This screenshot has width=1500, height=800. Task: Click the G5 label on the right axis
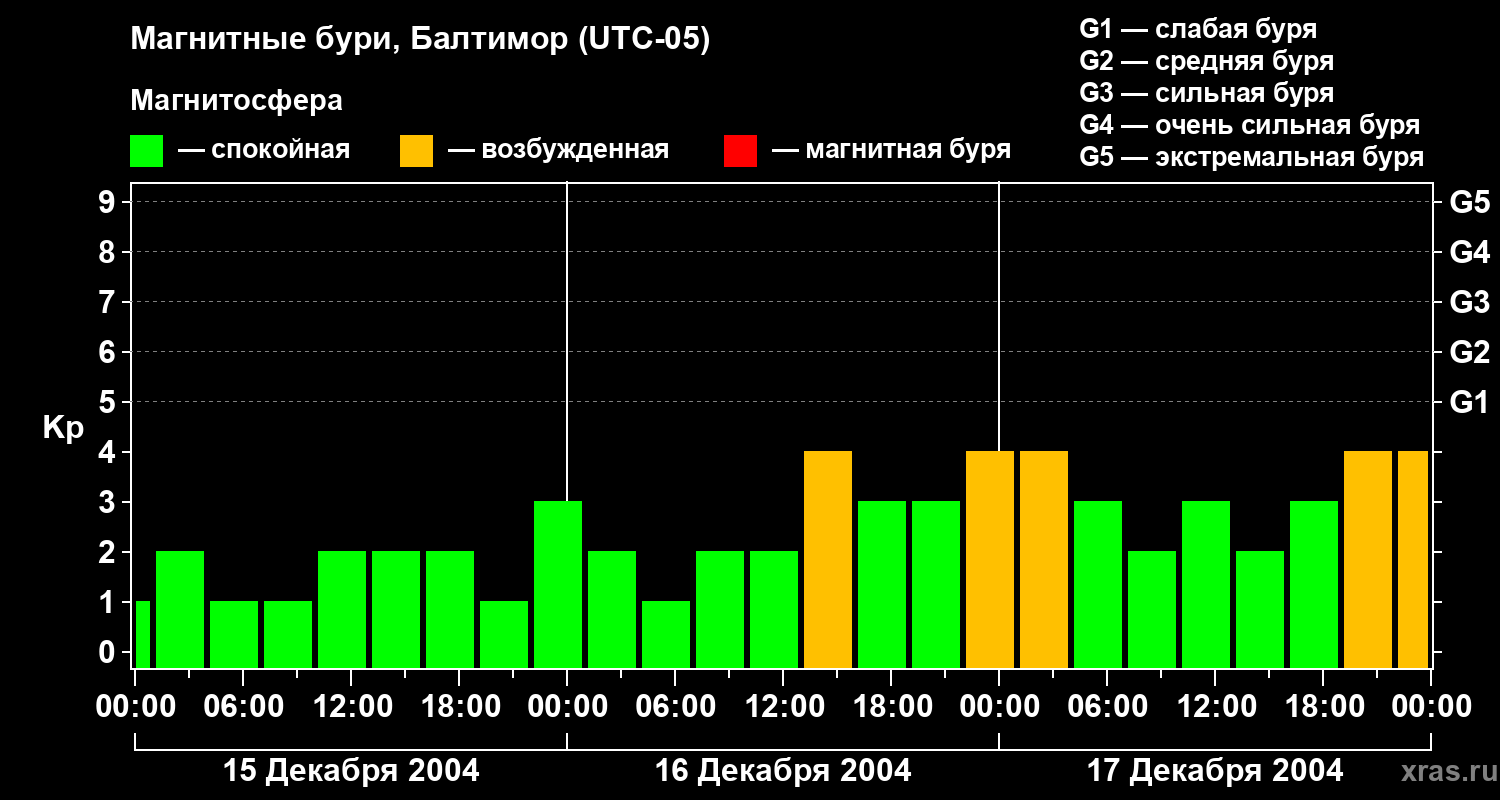click(1469, 202)
